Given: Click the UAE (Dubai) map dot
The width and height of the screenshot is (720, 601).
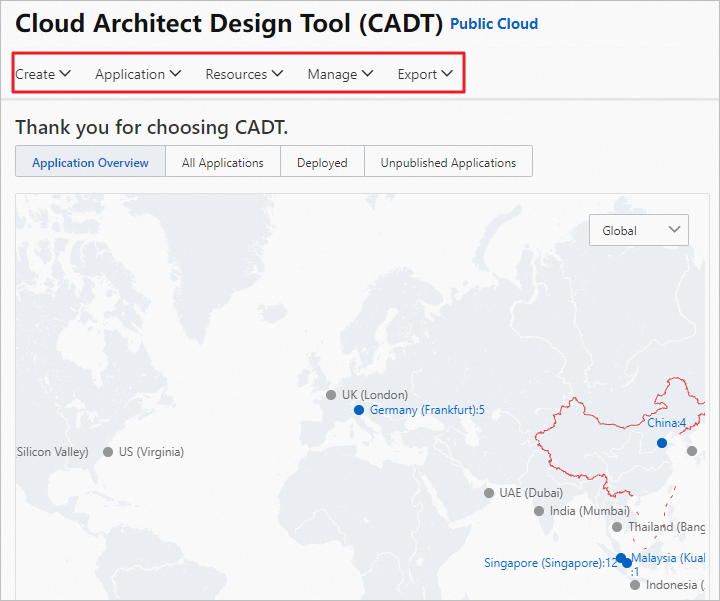Looking at the screenshot, I should (x=489, y=493).
